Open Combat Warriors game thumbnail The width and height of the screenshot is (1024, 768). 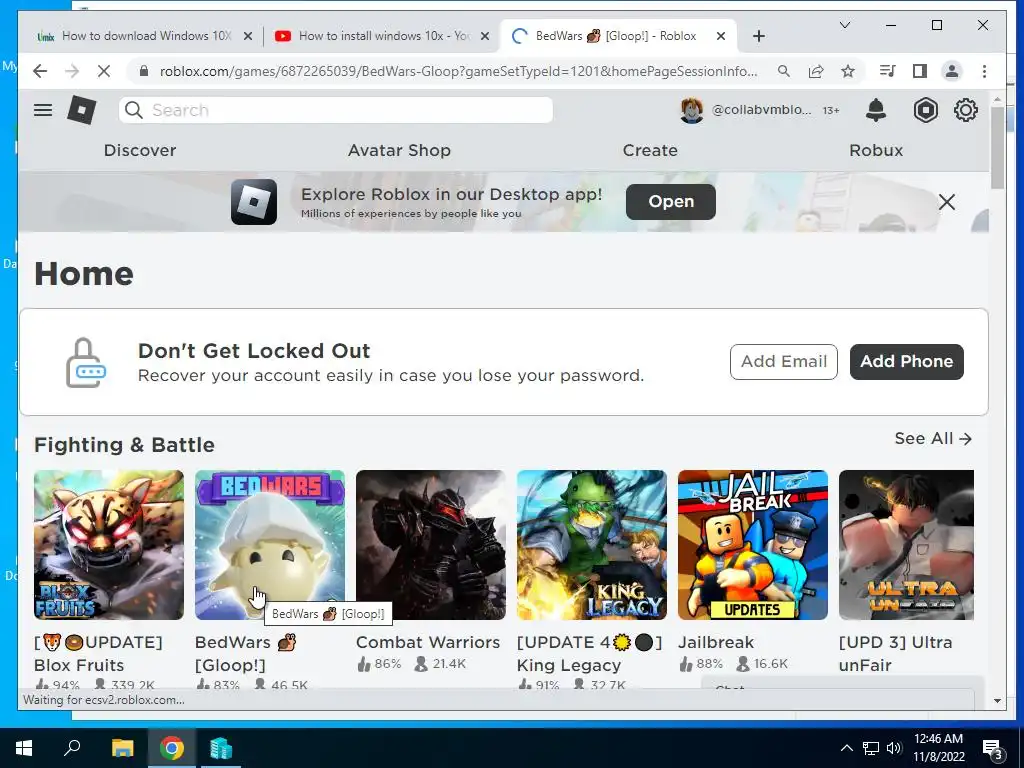(x=431, y=545)
